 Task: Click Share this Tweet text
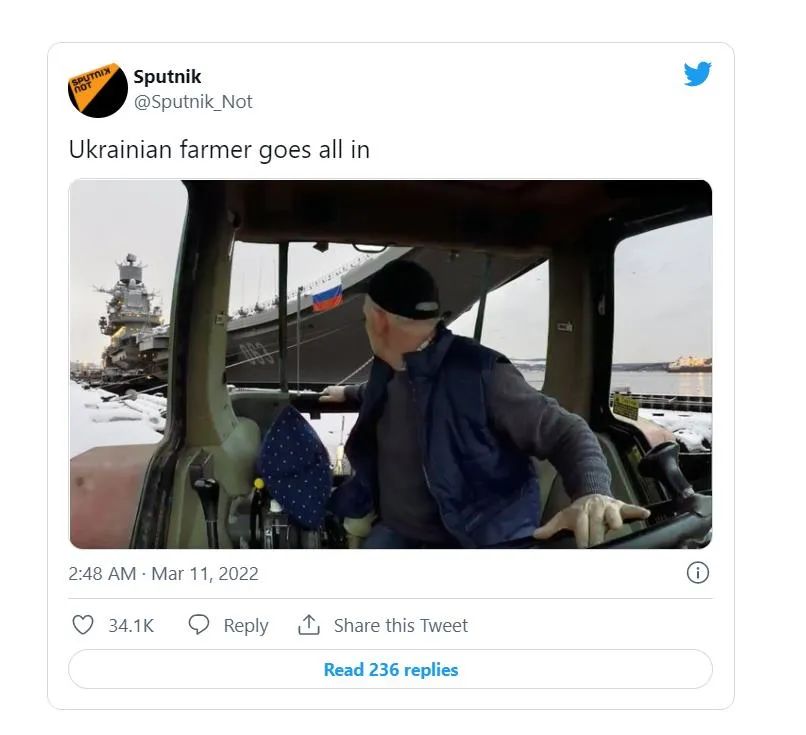pos(401,626)
